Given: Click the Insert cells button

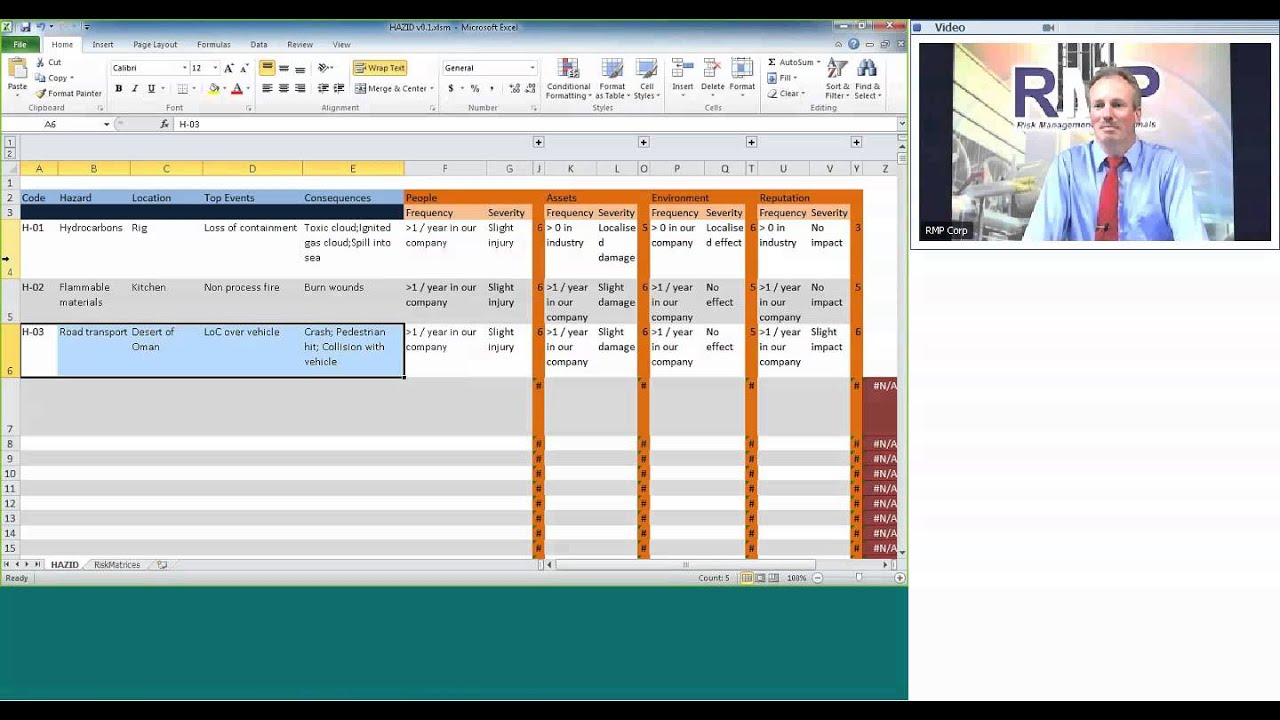Looking at the screenshot, I should [x=683, y=76].
